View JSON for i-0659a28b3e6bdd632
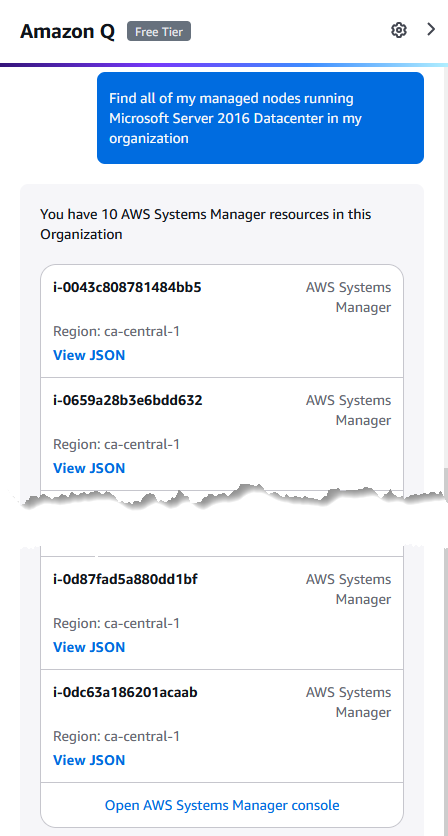This screenshot has height=836, width=448. [89, 468]
